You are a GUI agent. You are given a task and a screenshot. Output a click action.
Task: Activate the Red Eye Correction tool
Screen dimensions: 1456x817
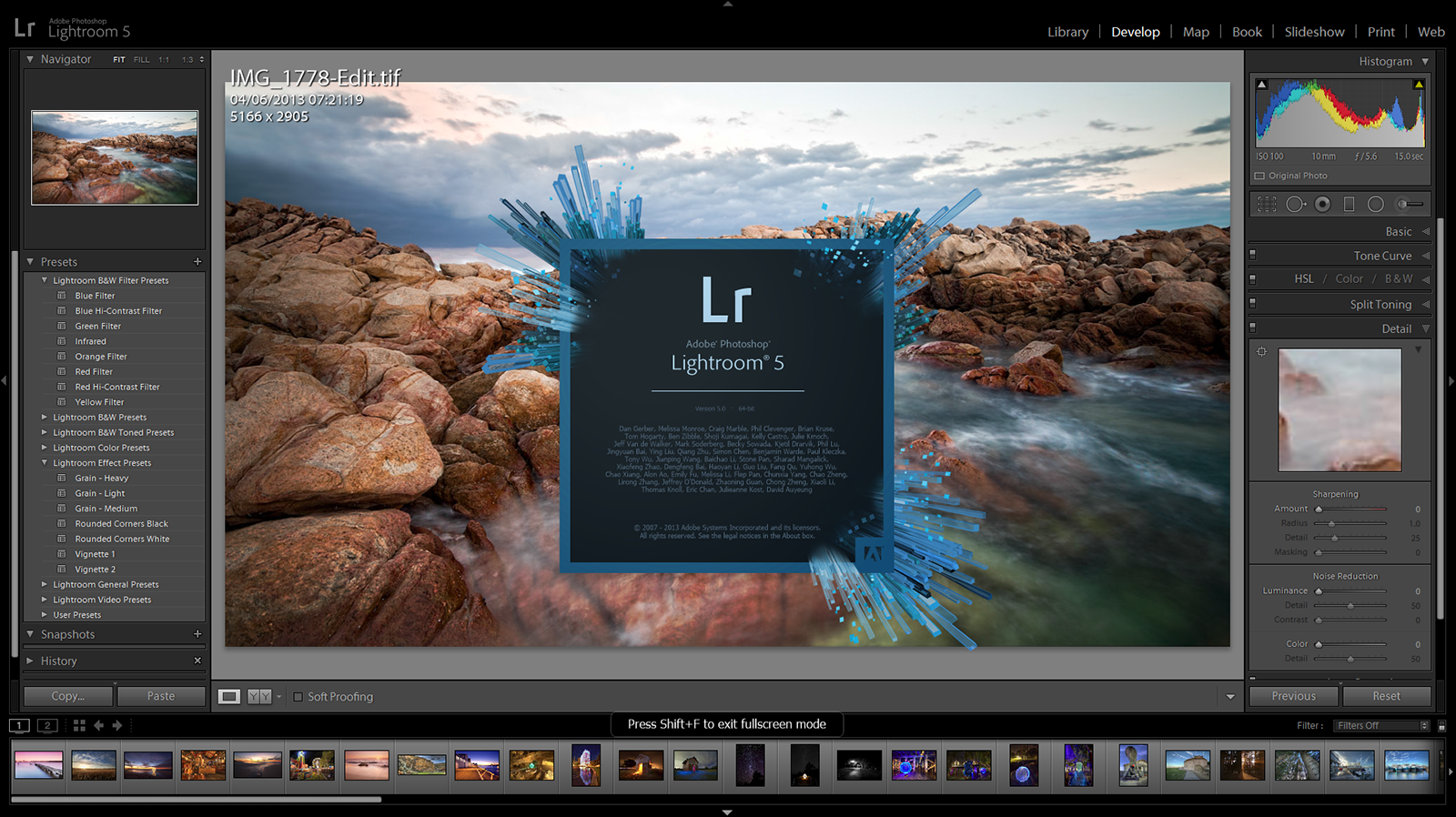[1322, 205]
